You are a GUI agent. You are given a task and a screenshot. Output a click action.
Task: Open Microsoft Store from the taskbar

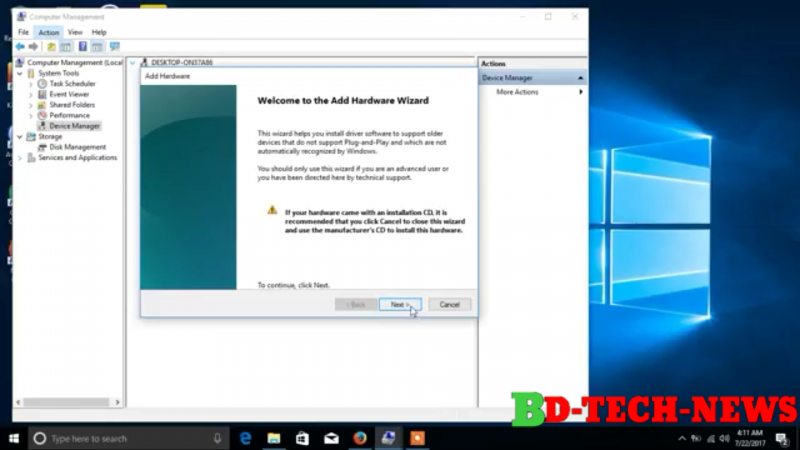[x=303, y=438]
